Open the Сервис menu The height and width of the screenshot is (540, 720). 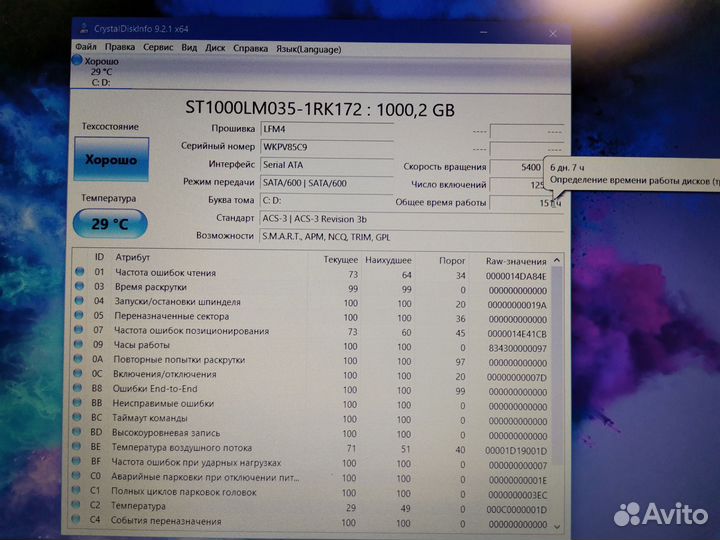click(158, 47)
